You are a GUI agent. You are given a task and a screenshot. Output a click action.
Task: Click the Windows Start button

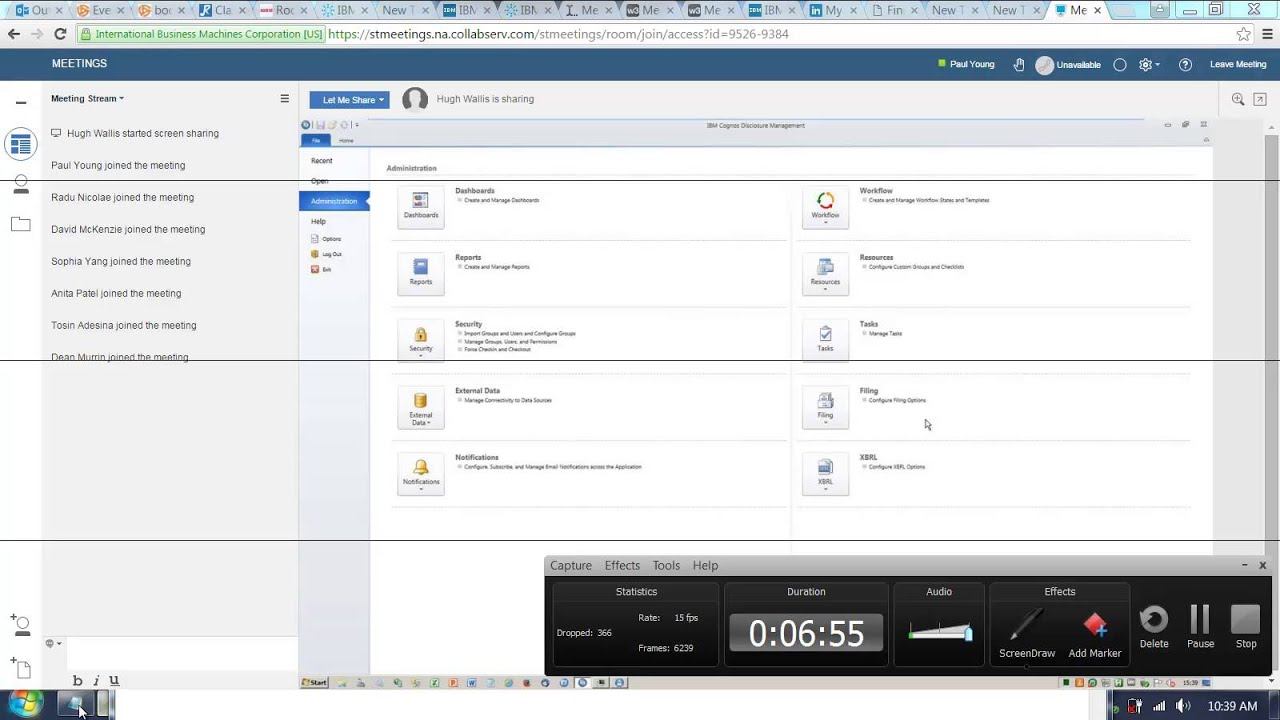[x=25, y=705]
